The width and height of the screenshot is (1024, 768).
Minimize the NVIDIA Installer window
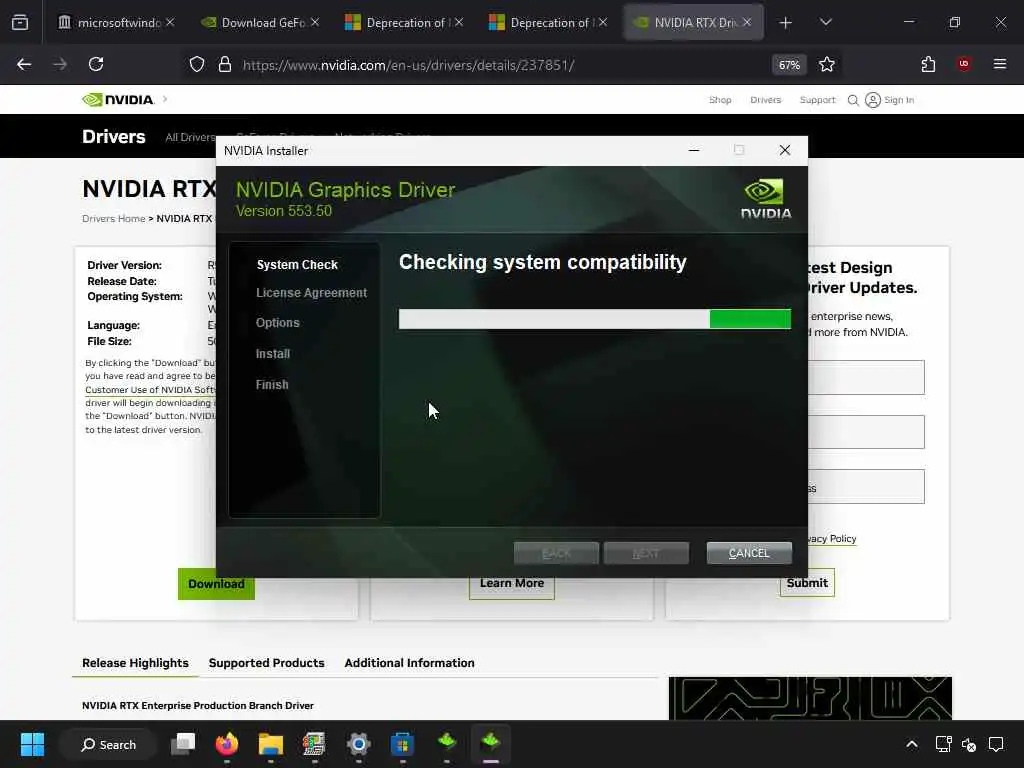694,150
